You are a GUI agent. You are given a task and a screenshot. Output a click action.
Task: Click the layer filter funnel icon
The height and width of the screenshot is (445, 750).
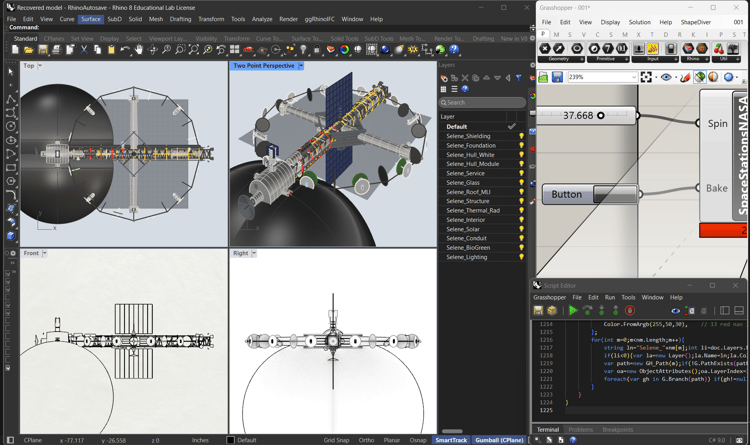(518, 78)
